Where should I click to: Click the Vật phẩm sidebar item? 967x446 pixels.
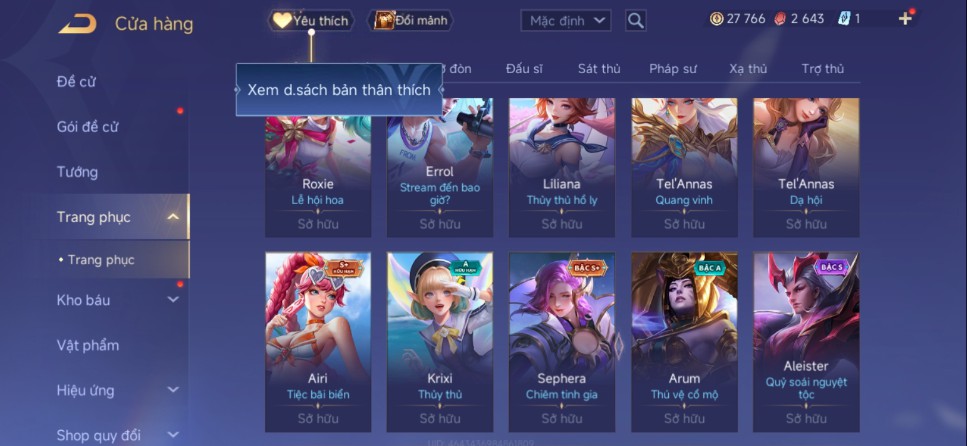tap(88, 345)
